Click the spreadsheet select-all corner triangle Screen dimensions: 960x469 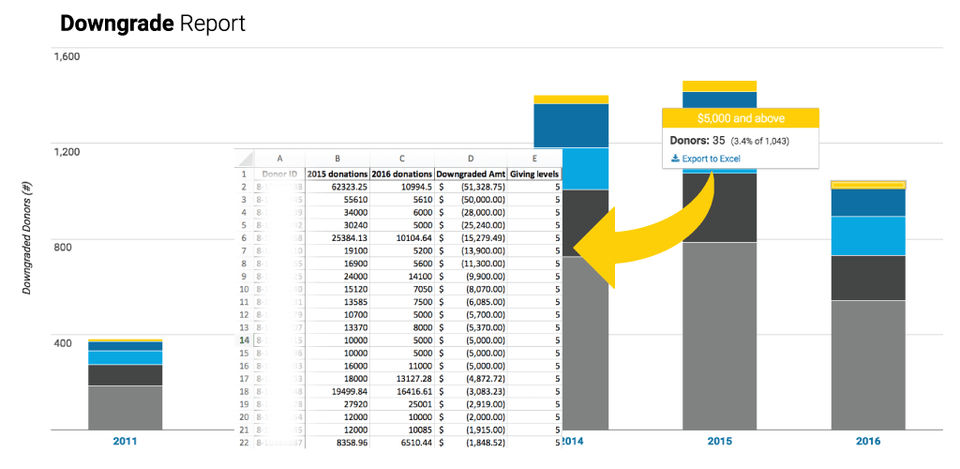point(244,158)
